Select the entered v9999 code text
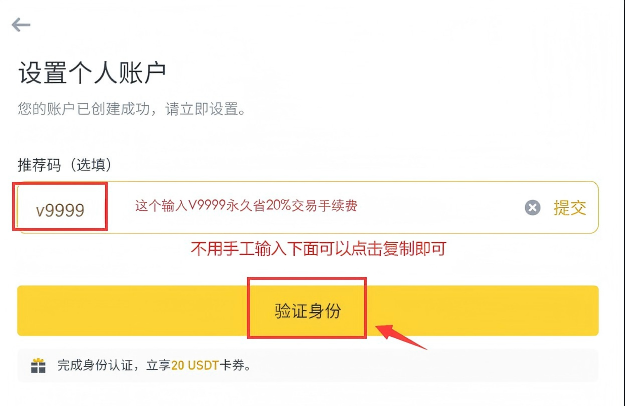Image resolution: width=625 pixels, height=406 pixels. 60,210
